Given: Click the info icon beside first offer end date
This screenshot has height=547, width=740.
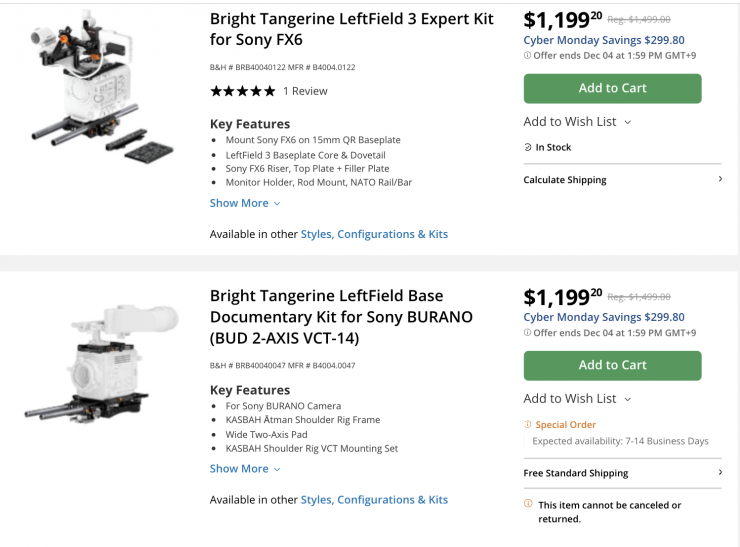Looking at the screenshot, I should tap(528, 55).
